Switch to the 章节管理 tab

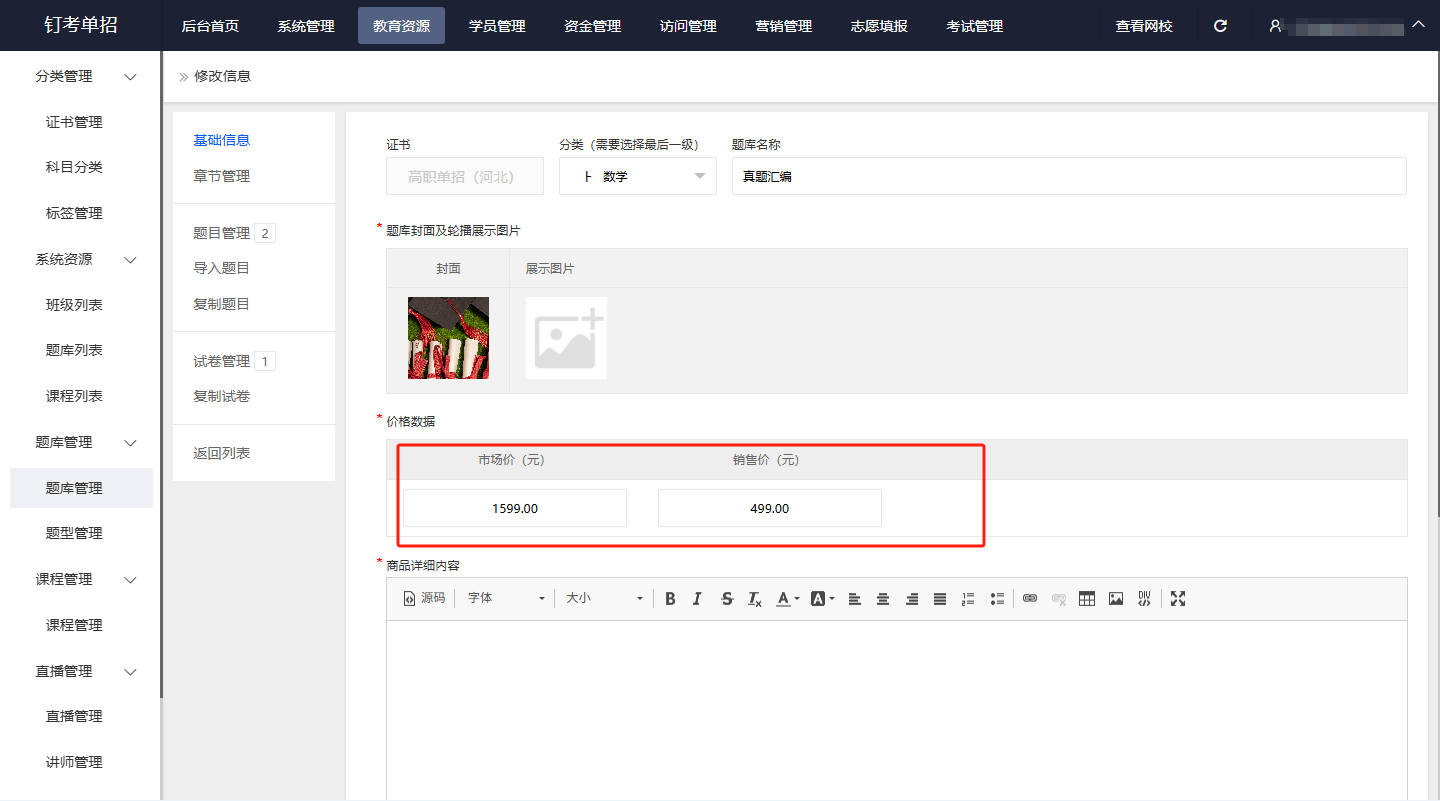click(x=222, y=176)
